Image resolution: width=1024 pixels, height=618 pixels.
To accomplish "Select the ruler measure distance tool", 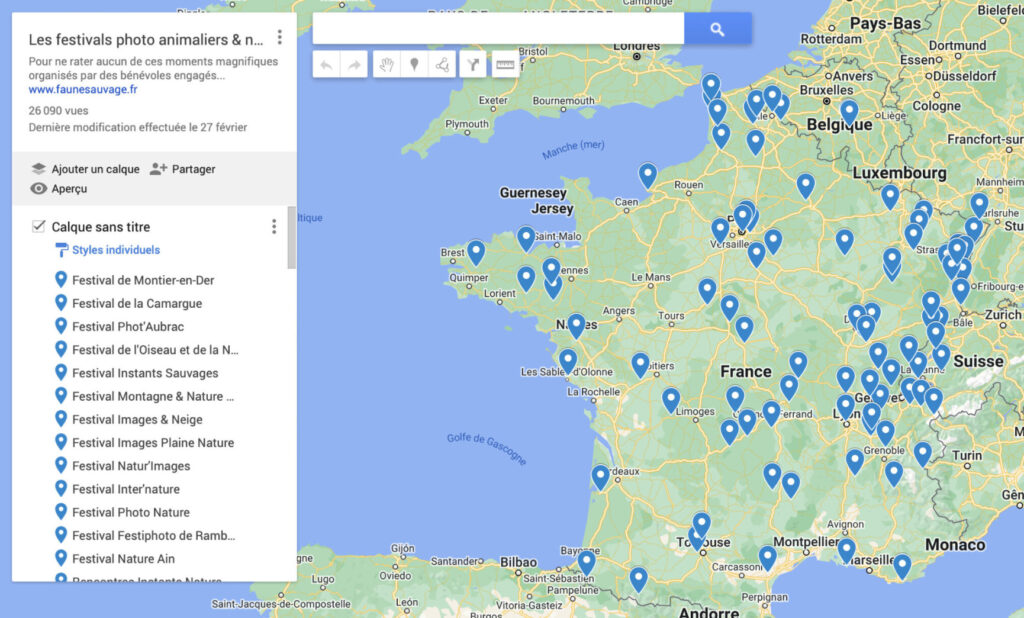I will click(506, 65).
